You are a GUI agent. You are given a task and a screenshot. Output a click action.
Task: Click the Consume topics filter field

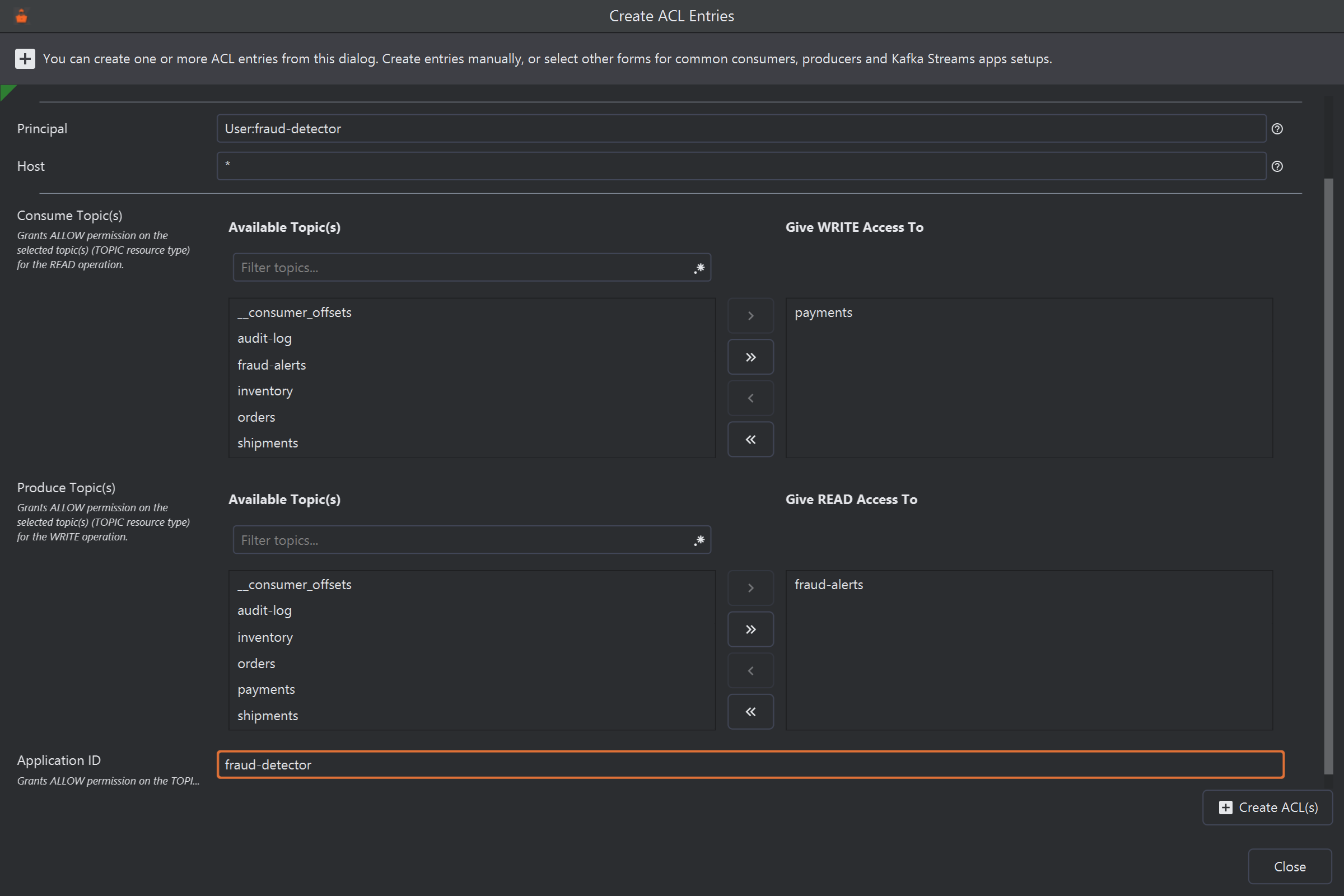point(472,268)
